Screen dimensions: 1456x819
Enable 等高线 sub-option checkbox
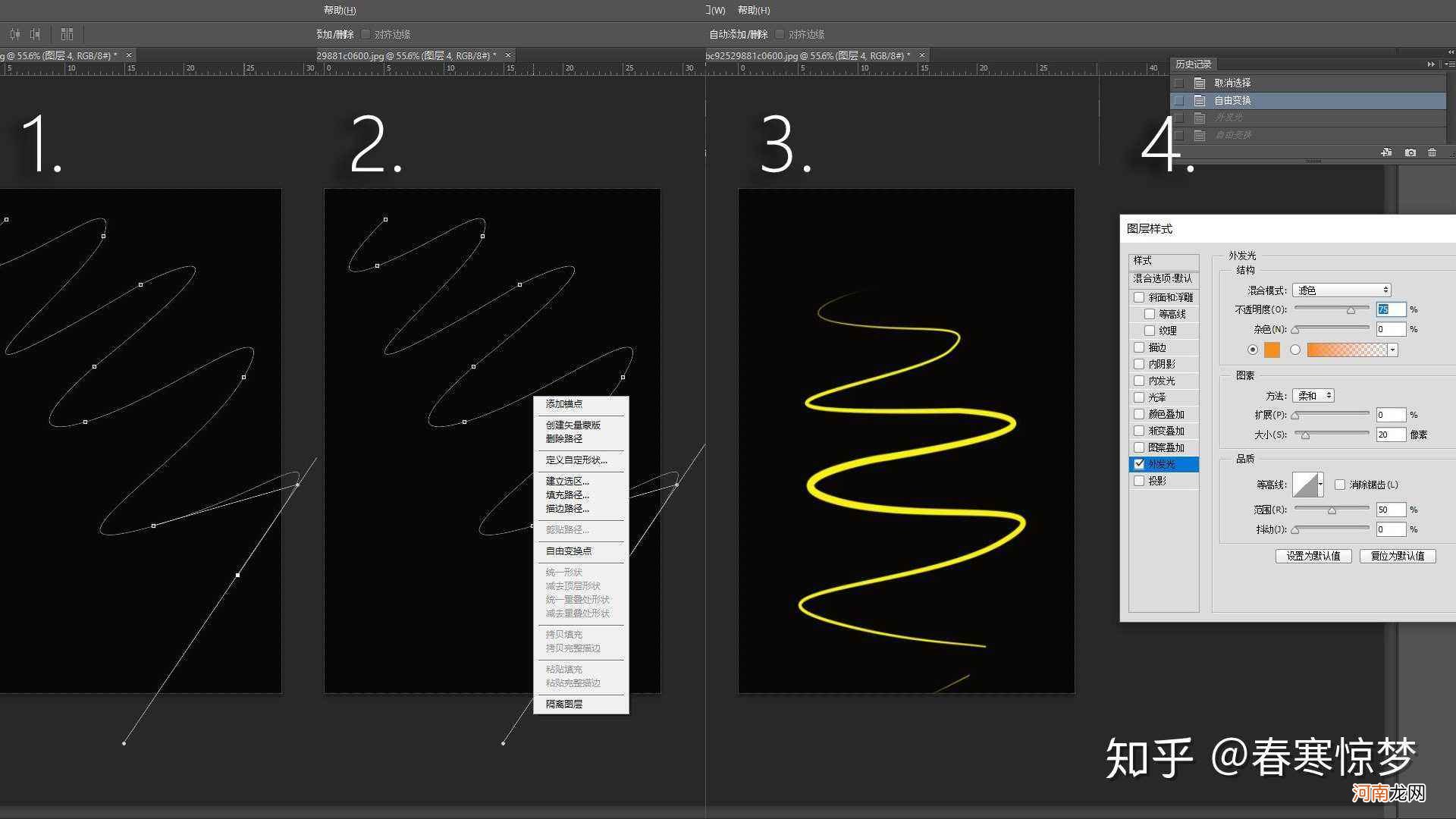[x=1150, y=314]
